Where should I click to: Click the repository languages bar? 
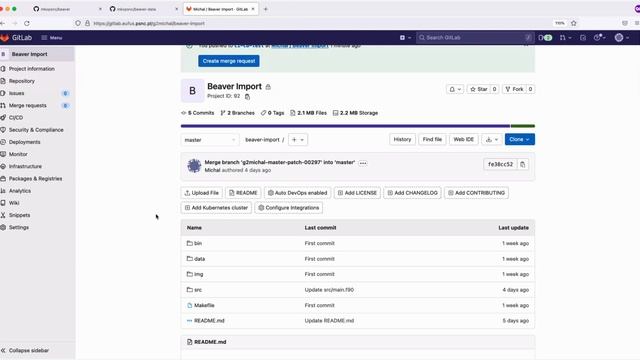click(358, 126)
